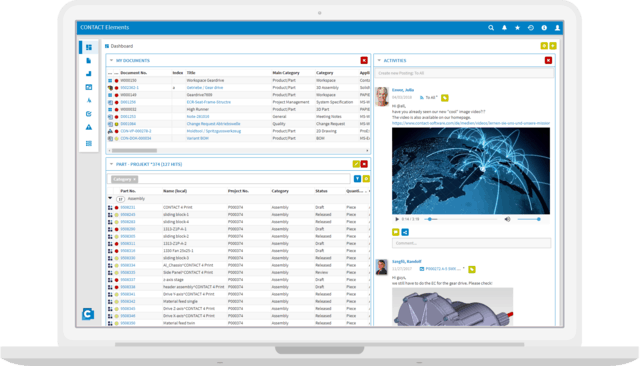The image size is (640, 366).
Task: Click the yellow tag icon on Randolf's post
Action: coord(472,269)
